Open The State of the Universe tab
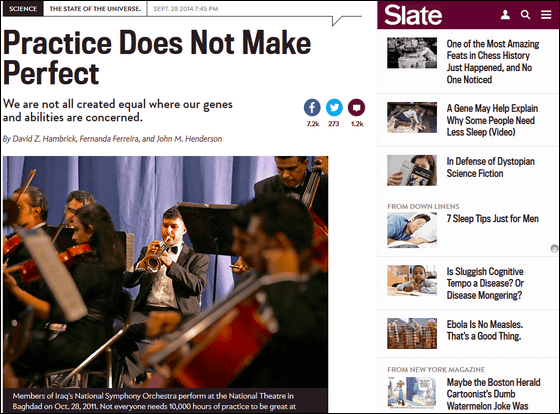 pos(95,9)
